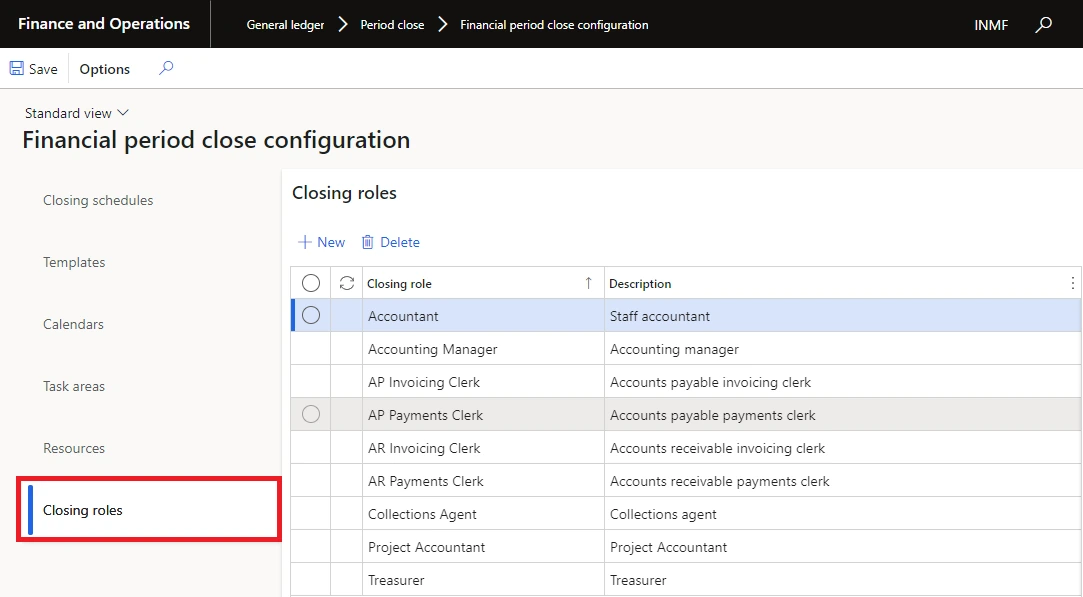
Task: Click the Staff accountant description cell
Action: pos(843,316)
